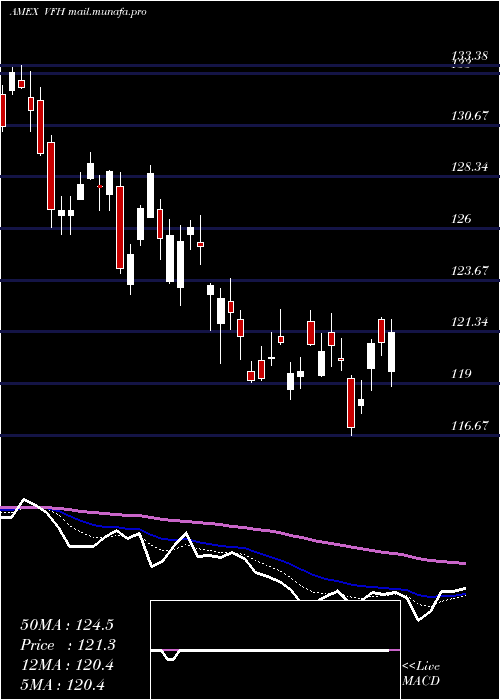Image resolution: width=500 pixels, height=700 pixels.
Task: Click the Price : 121.3 readout
Action: [68, 645]
